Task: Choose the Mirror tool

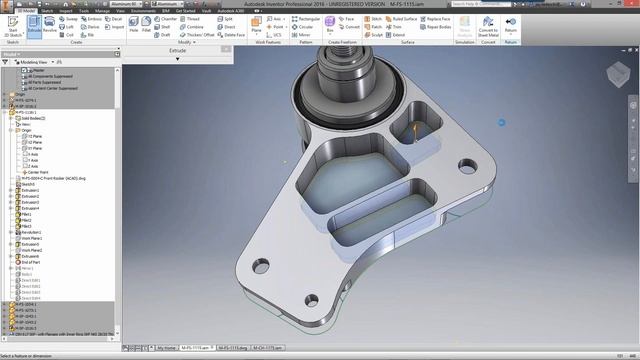Action: point(301,35)
